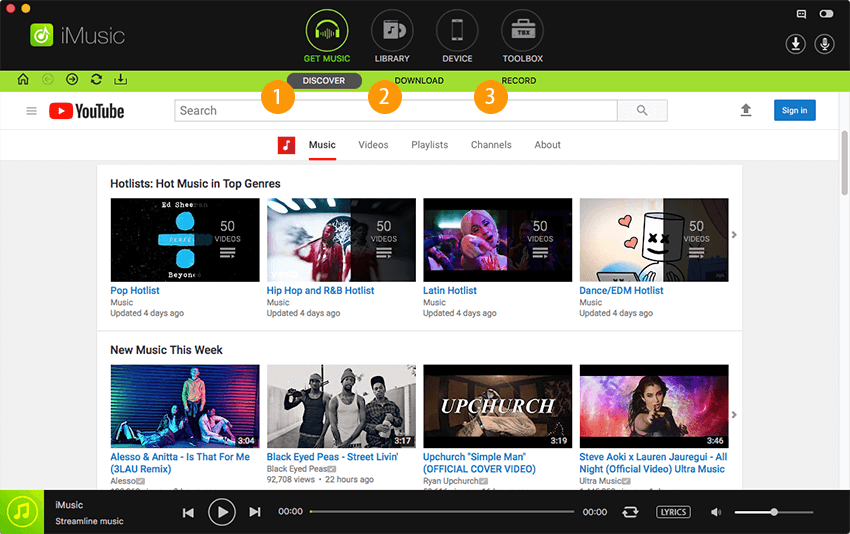Skip to next track

pos(255,512)
